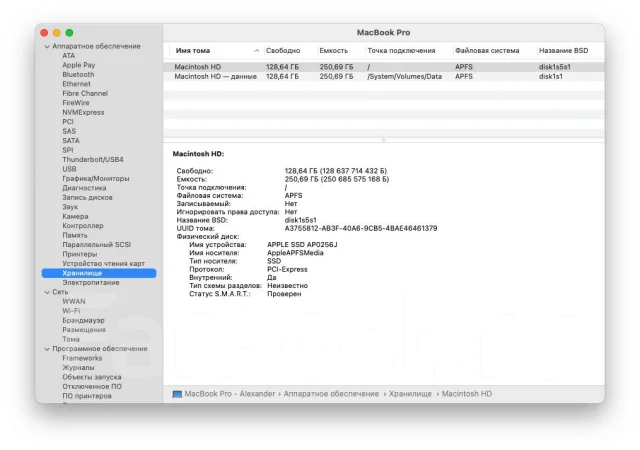Screen dimensions: 640x450
Task: Select Тома under Сеть
Action: pos(71,339)
